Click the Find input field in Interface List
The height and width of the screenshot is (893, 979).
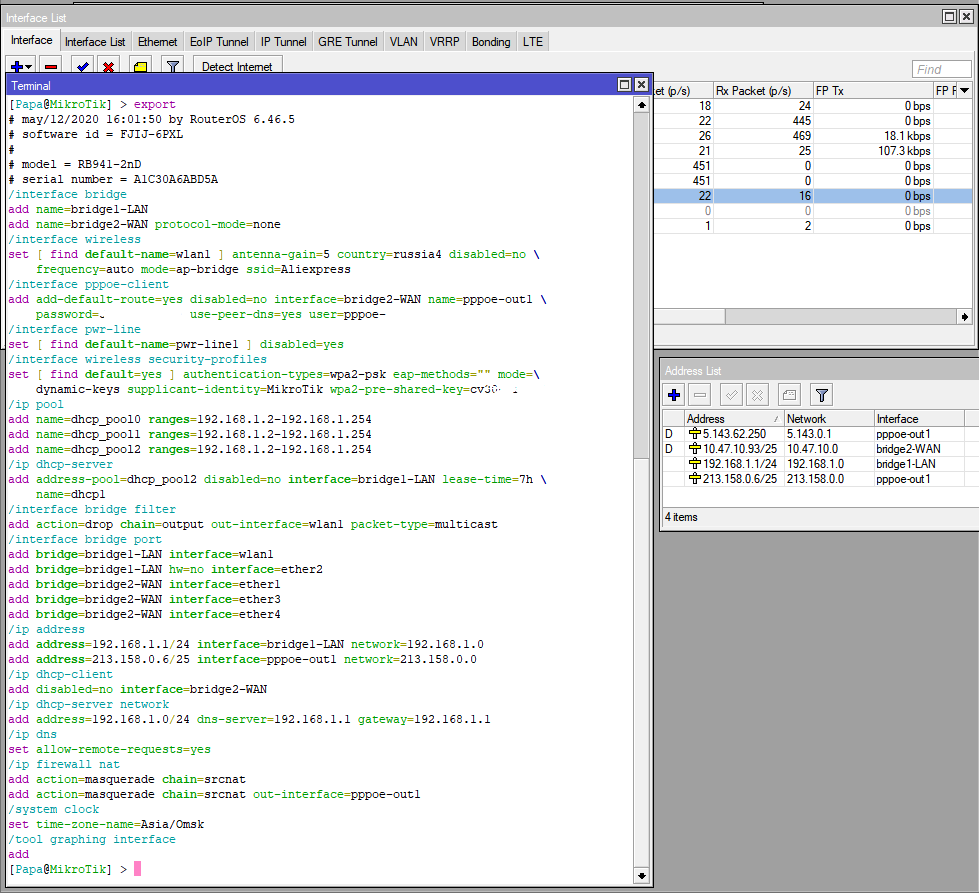click(x=941, y=69)
